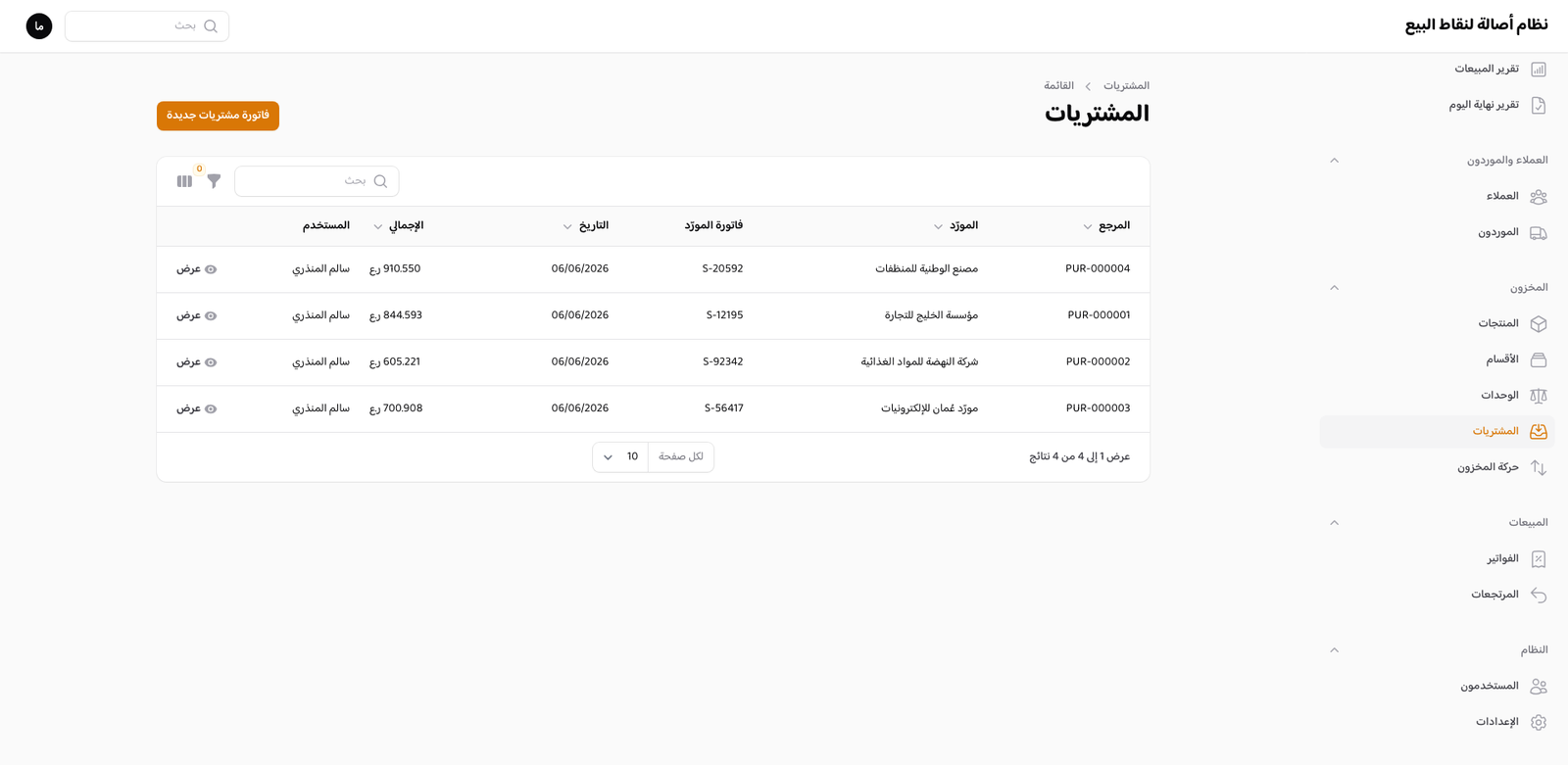This screenshot has height=765, width=1568.
Task: Open the end of day report icon
Action: (1539, 106)
